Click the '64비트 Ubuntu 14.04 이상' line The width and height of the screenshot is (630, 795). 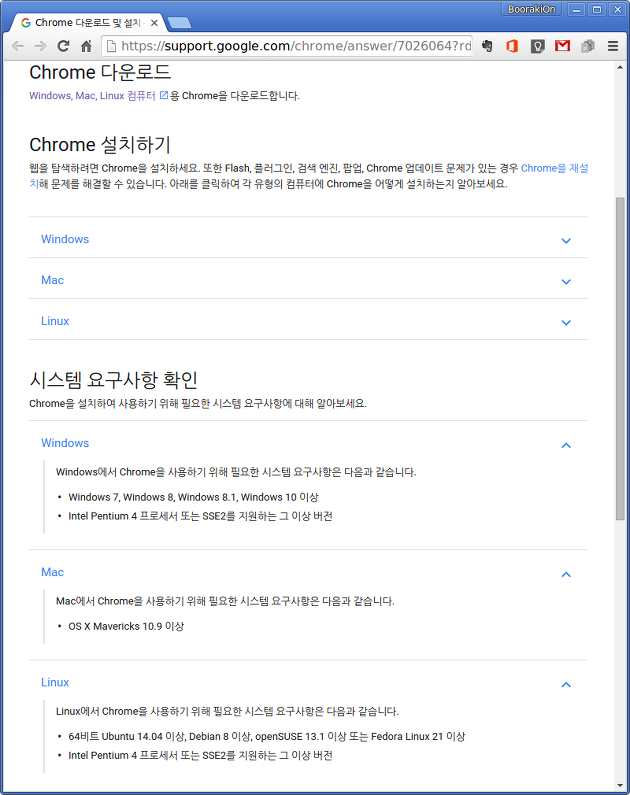tap(267, 737)
